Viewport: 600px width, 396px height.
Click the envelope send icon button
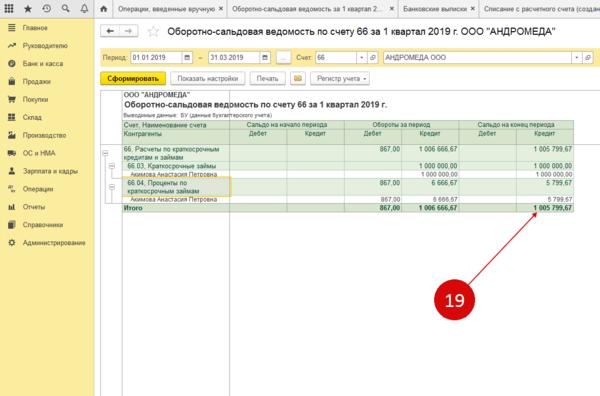click(298, 78)
